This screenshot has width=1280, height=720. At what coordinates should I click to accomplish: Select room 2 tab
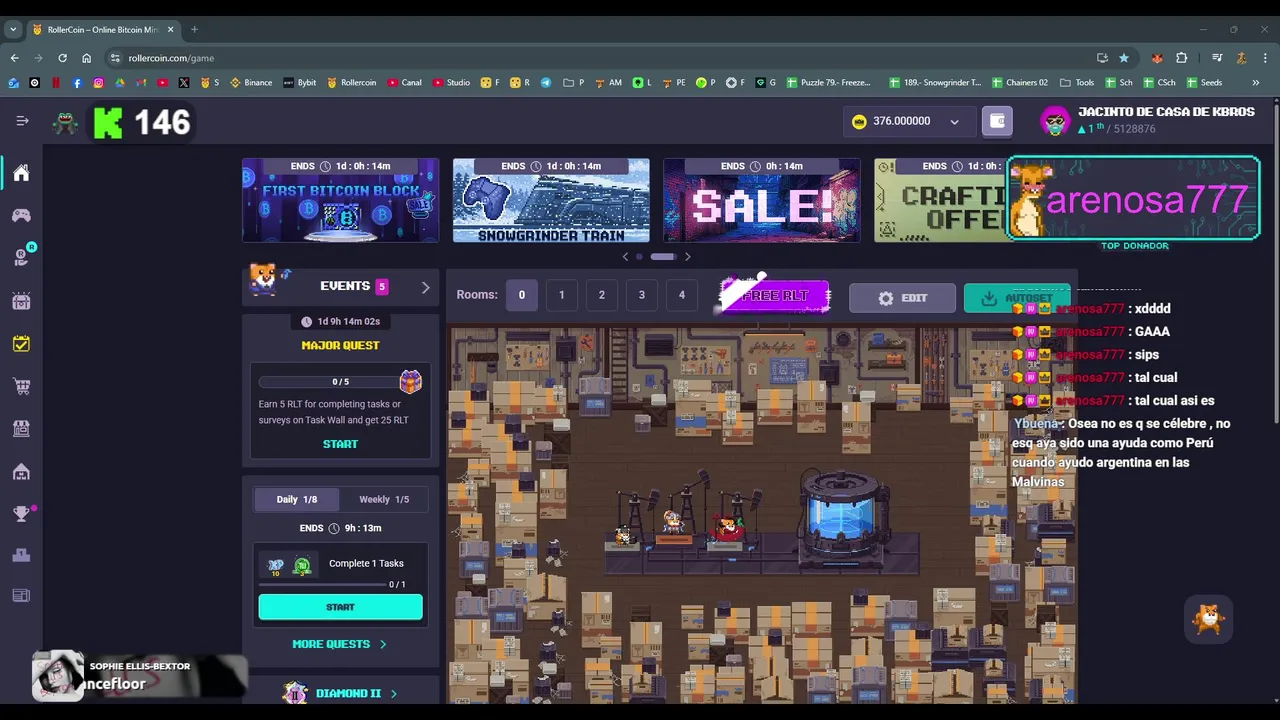click(x=601, y=295)
